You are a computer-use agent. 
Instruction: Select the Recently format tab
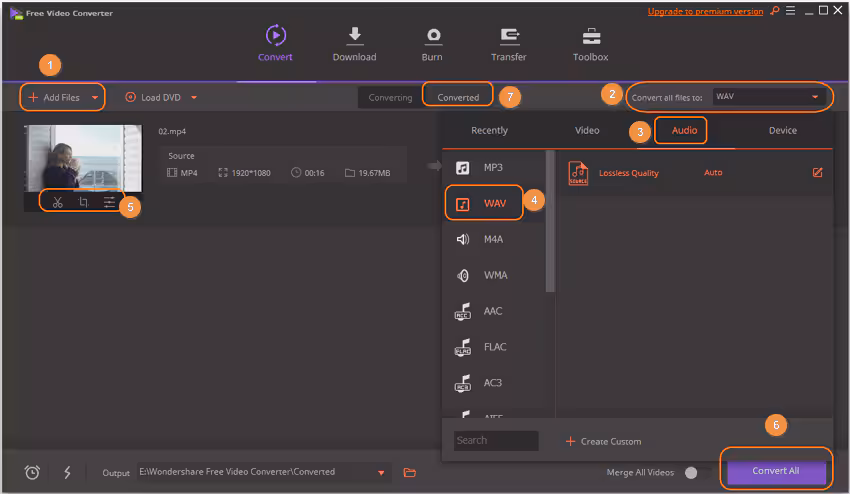490,130
